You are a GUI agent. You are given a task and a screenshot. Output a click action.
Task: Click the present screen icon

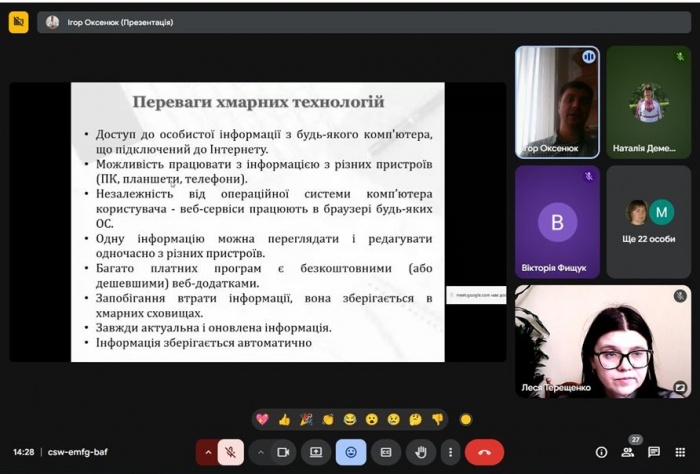point(316,452)
